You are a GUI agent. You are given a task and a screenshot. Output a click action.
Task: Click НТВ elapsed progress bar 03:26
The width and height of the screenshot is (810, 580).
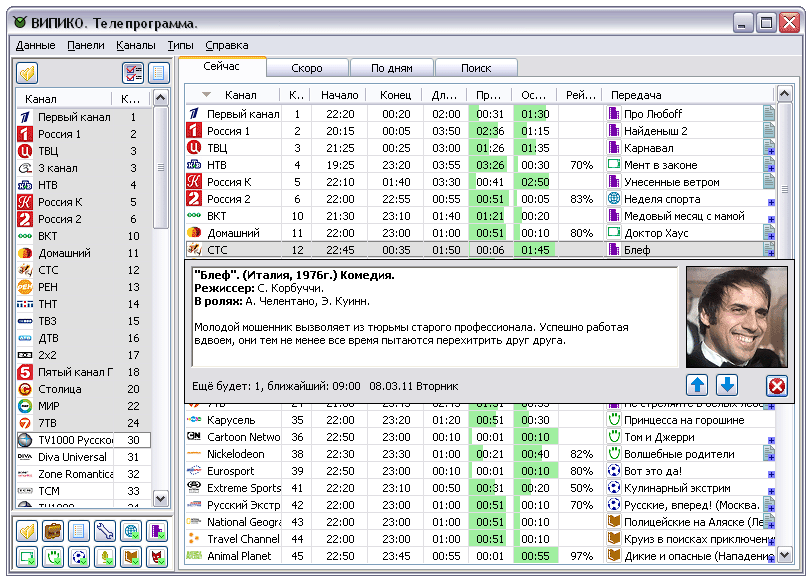pos(490,165)
